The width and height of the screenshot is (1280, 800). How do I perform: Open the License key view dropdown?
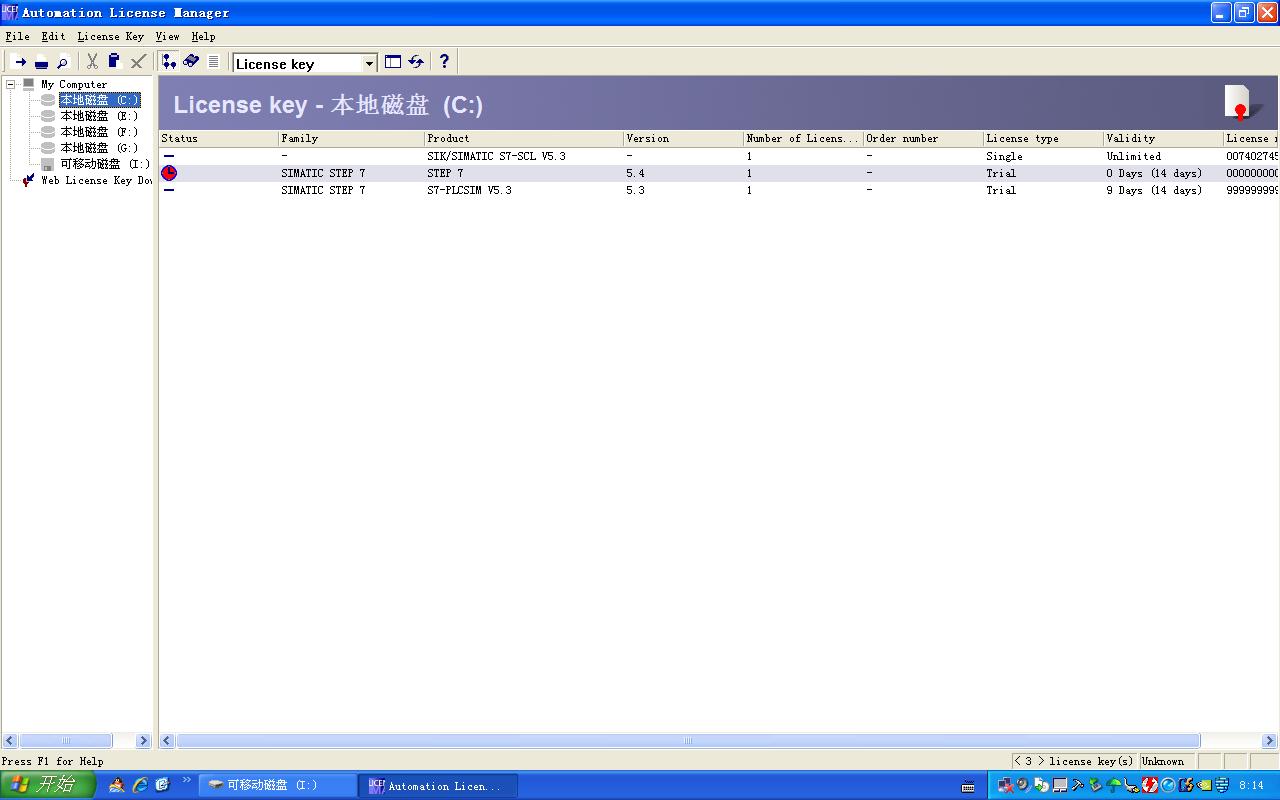click(369, 64)
